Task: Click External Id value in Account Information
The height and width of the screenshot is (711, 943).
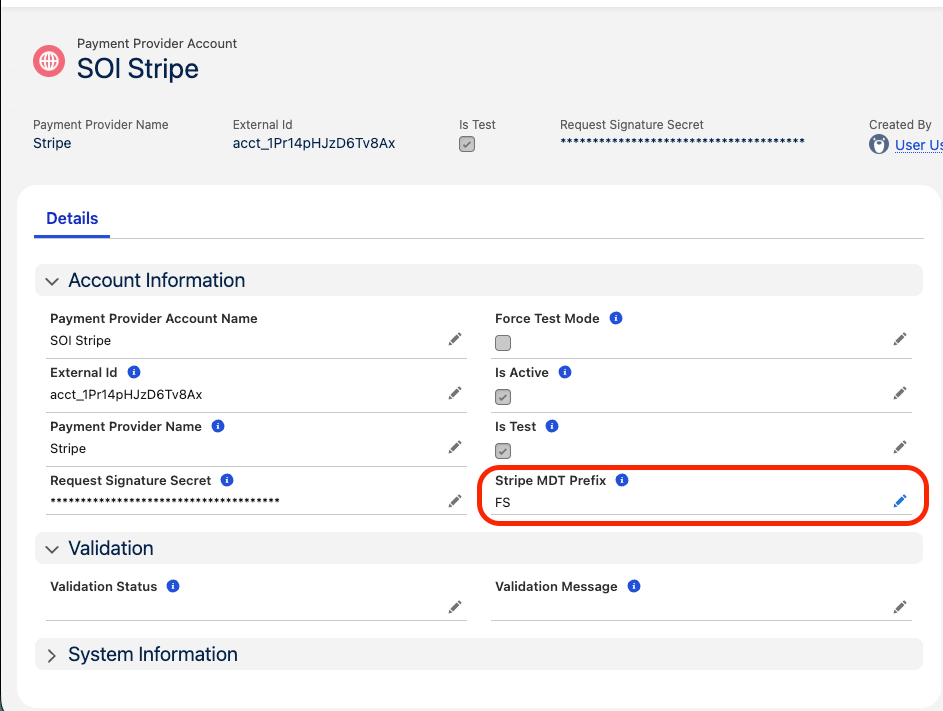Action: (126, 395)
